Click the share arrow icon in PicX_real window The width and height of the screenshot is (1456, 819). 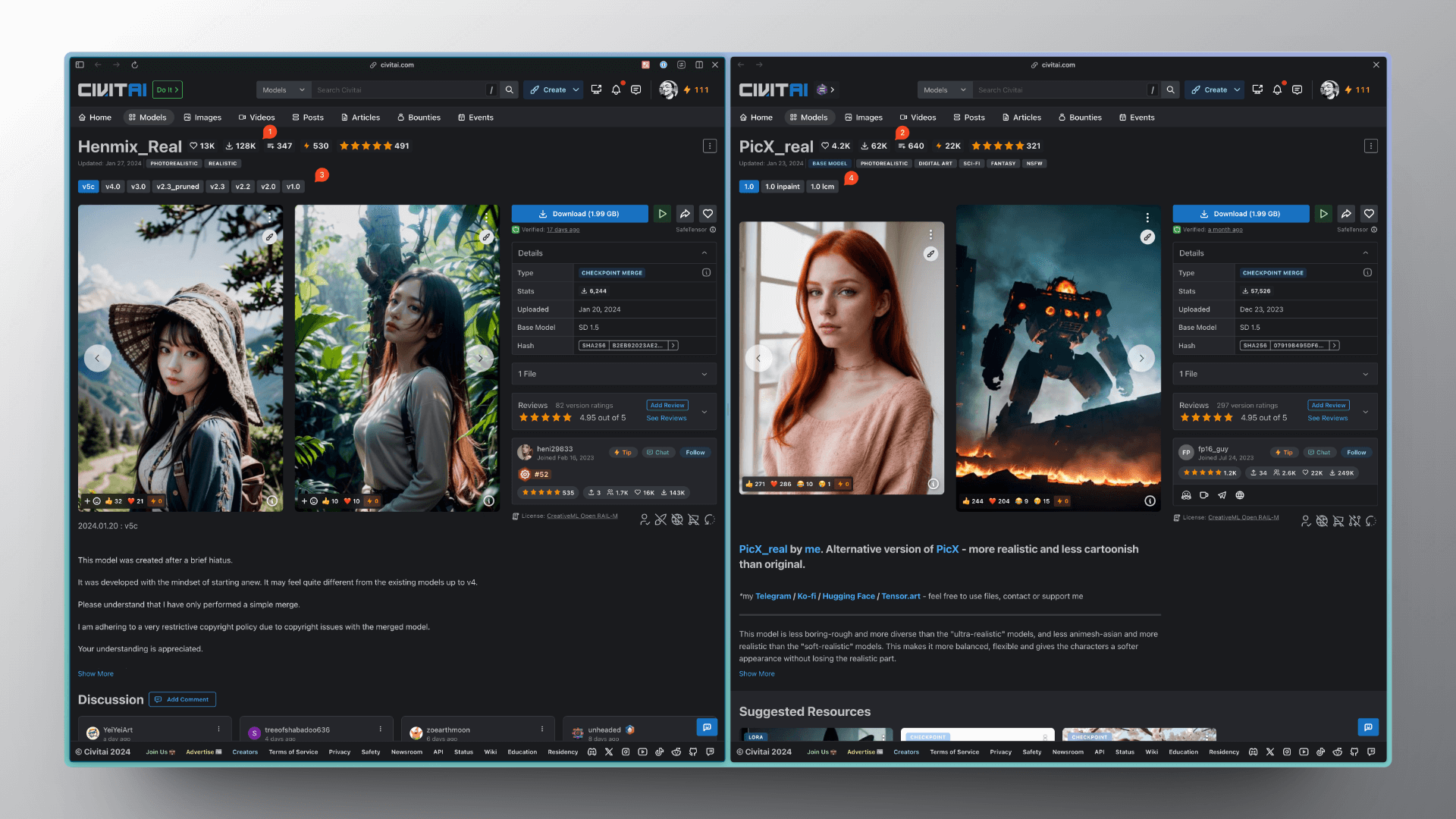1346,214
